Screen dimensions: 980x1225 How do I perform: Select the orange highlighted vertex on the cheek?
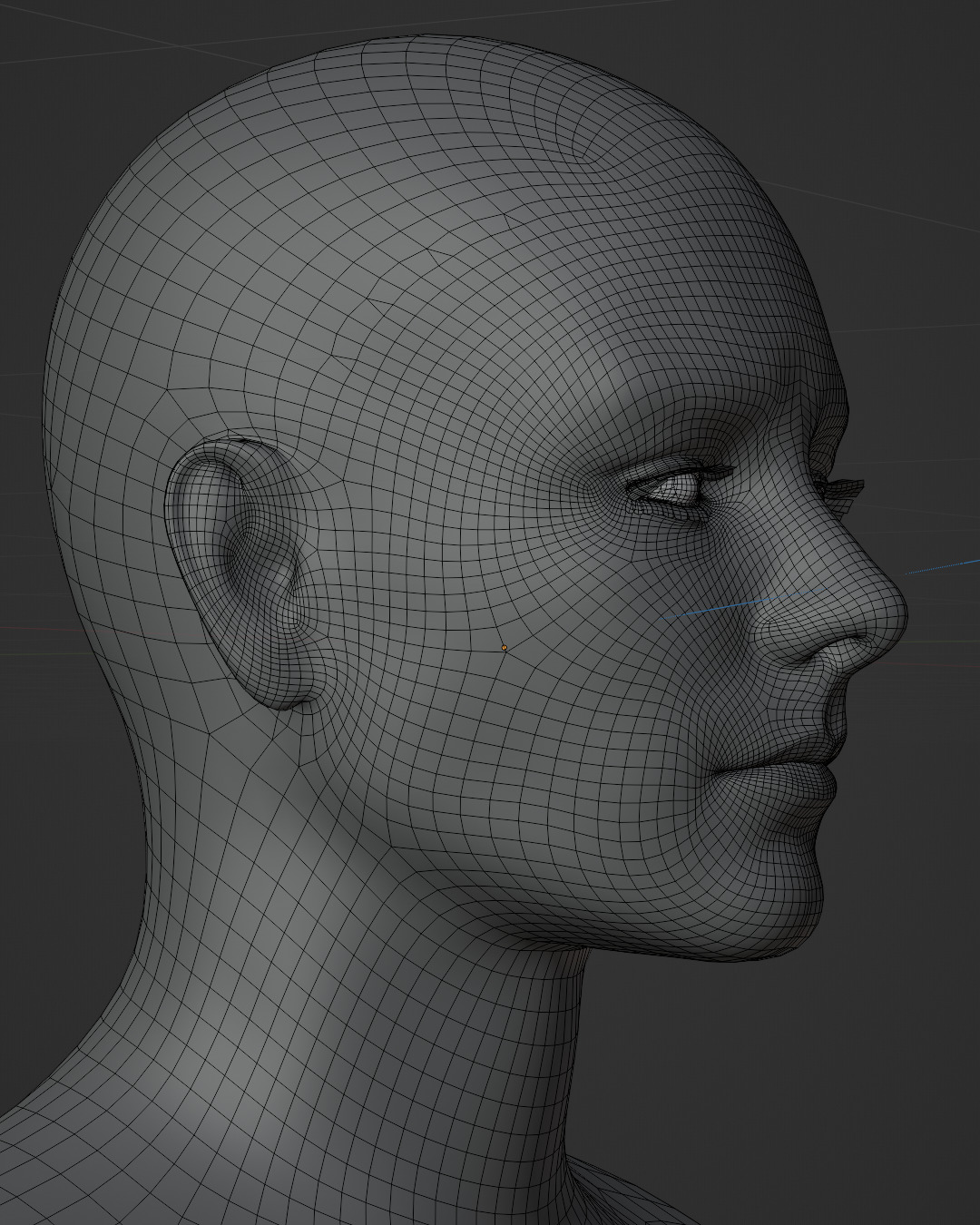pyautogui.click(x=505, y=648)
